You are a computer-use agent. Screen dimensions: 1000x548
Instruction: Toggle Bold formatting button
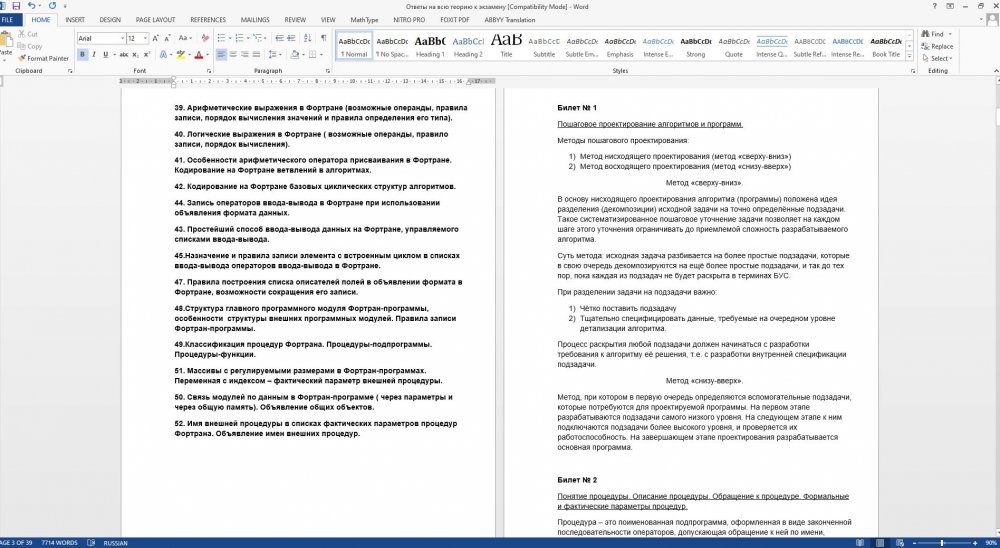82,54
